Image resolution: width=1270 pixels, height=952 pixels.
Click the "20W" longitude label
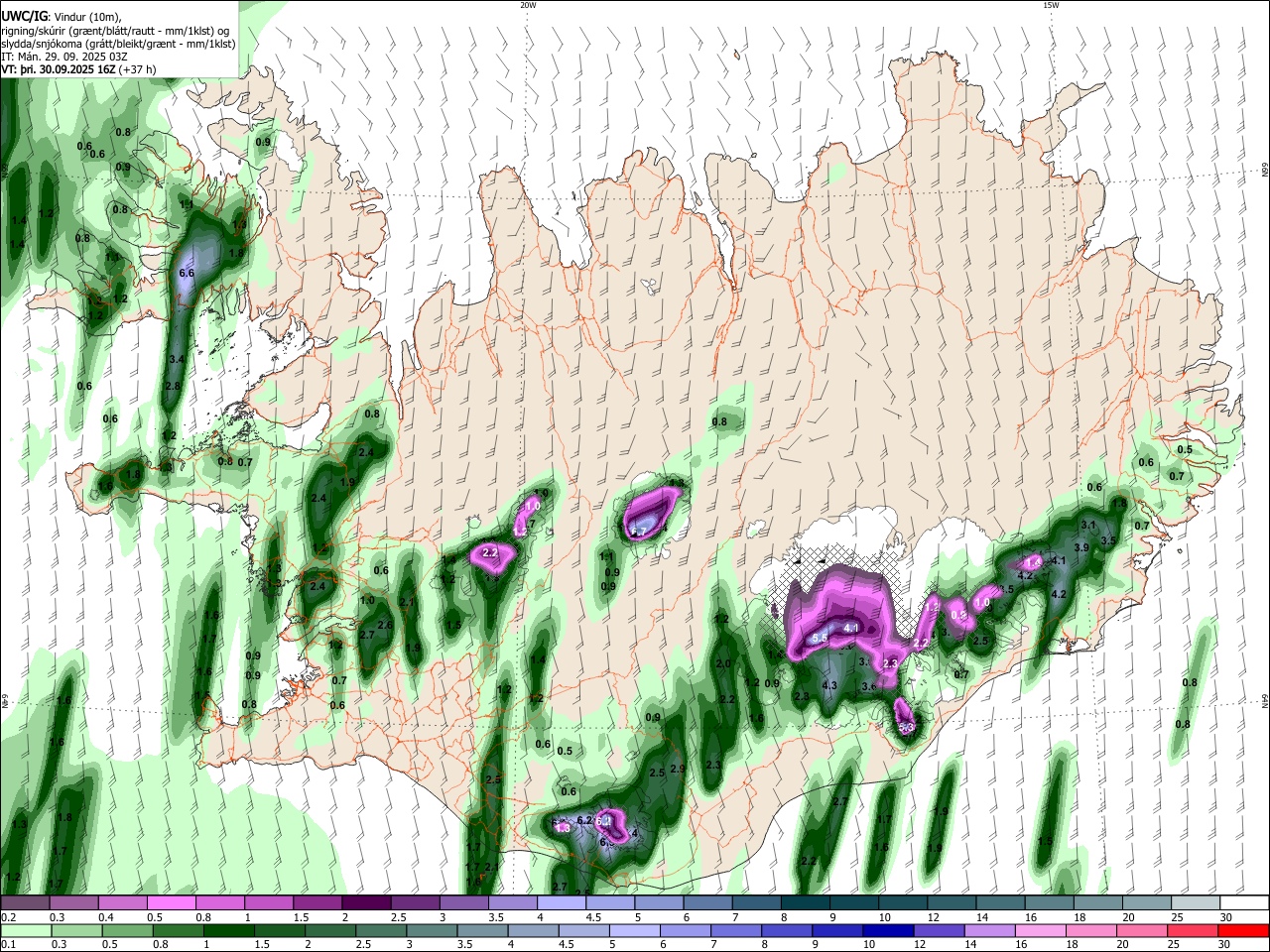click(x=528, y=5)
